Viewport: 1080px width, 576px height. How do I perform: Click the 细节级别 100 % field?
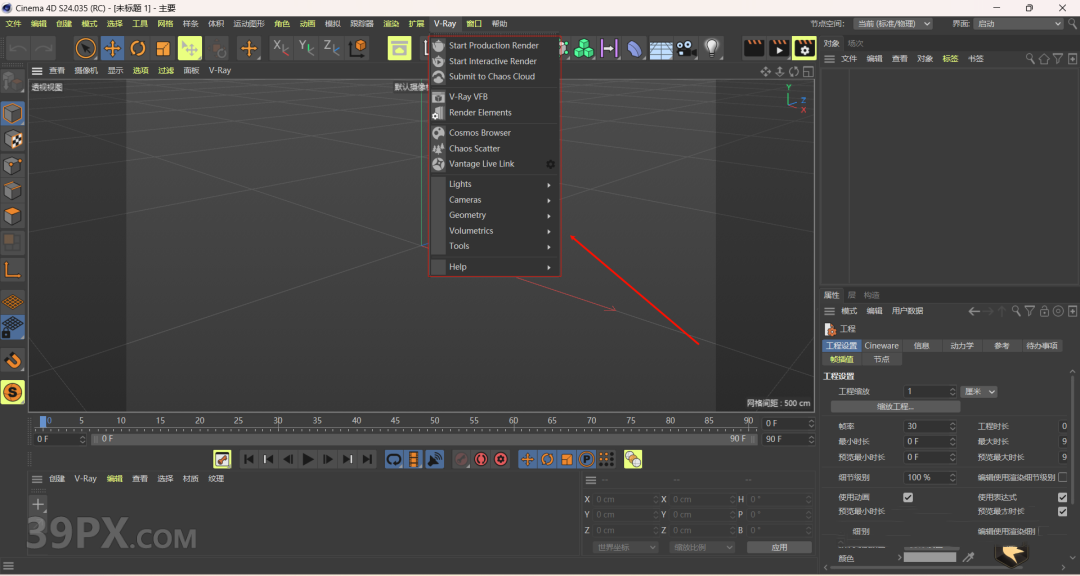coord(930,477)
